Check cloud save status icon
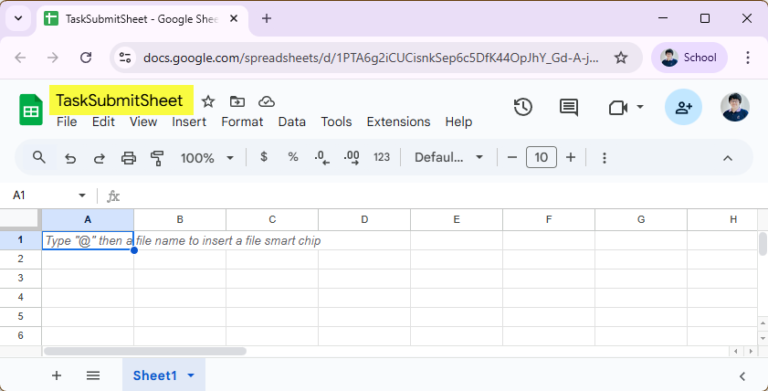The width and height of the screenshot is (768, 391). pos(266,101)
